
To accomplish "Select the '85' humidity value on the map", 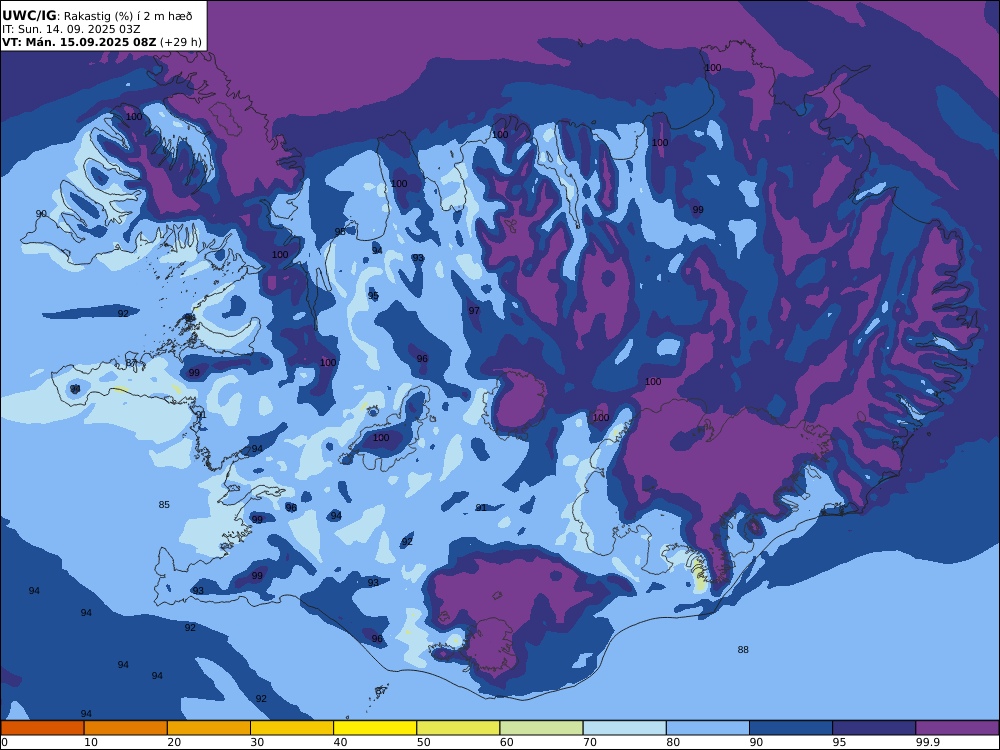I will tap(164, 504).
